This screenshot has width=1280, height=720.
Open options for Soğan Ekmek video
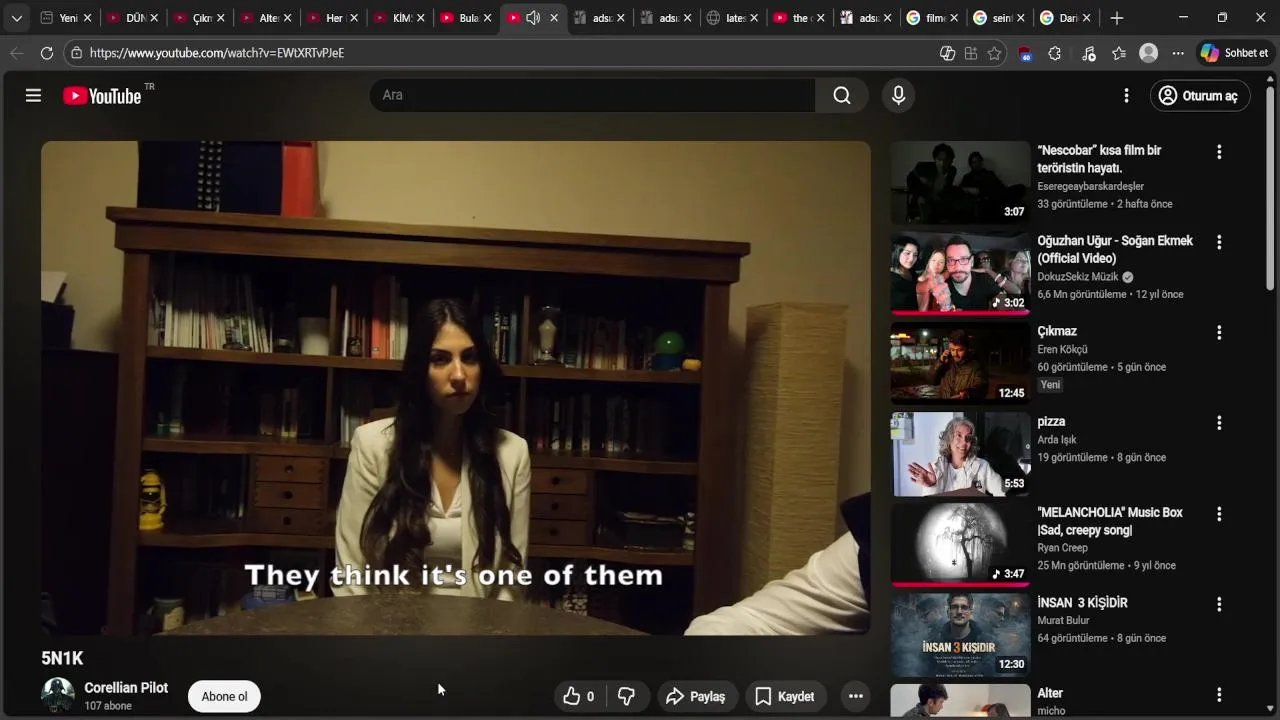(1219, 242)
